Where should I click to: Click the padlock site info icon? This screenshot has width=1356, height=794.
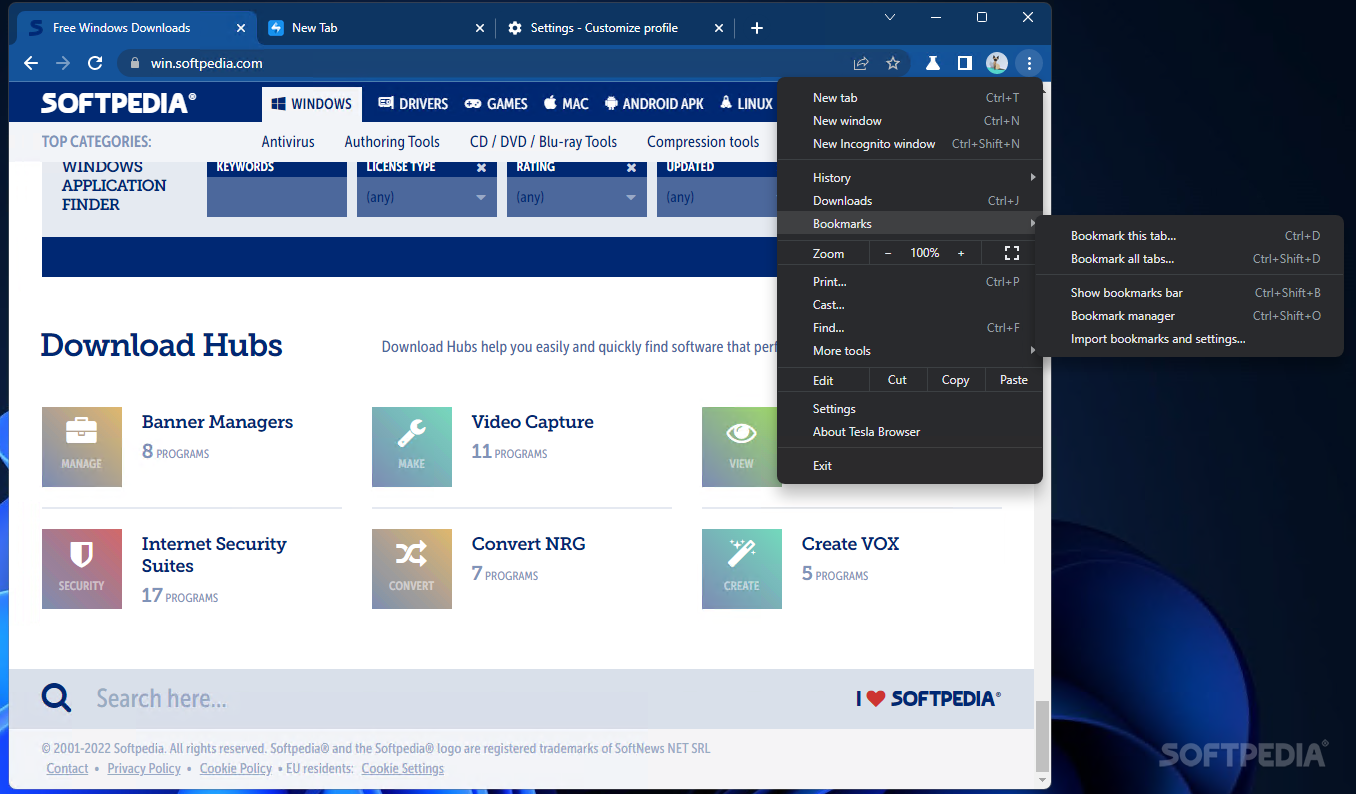(136, 63)
